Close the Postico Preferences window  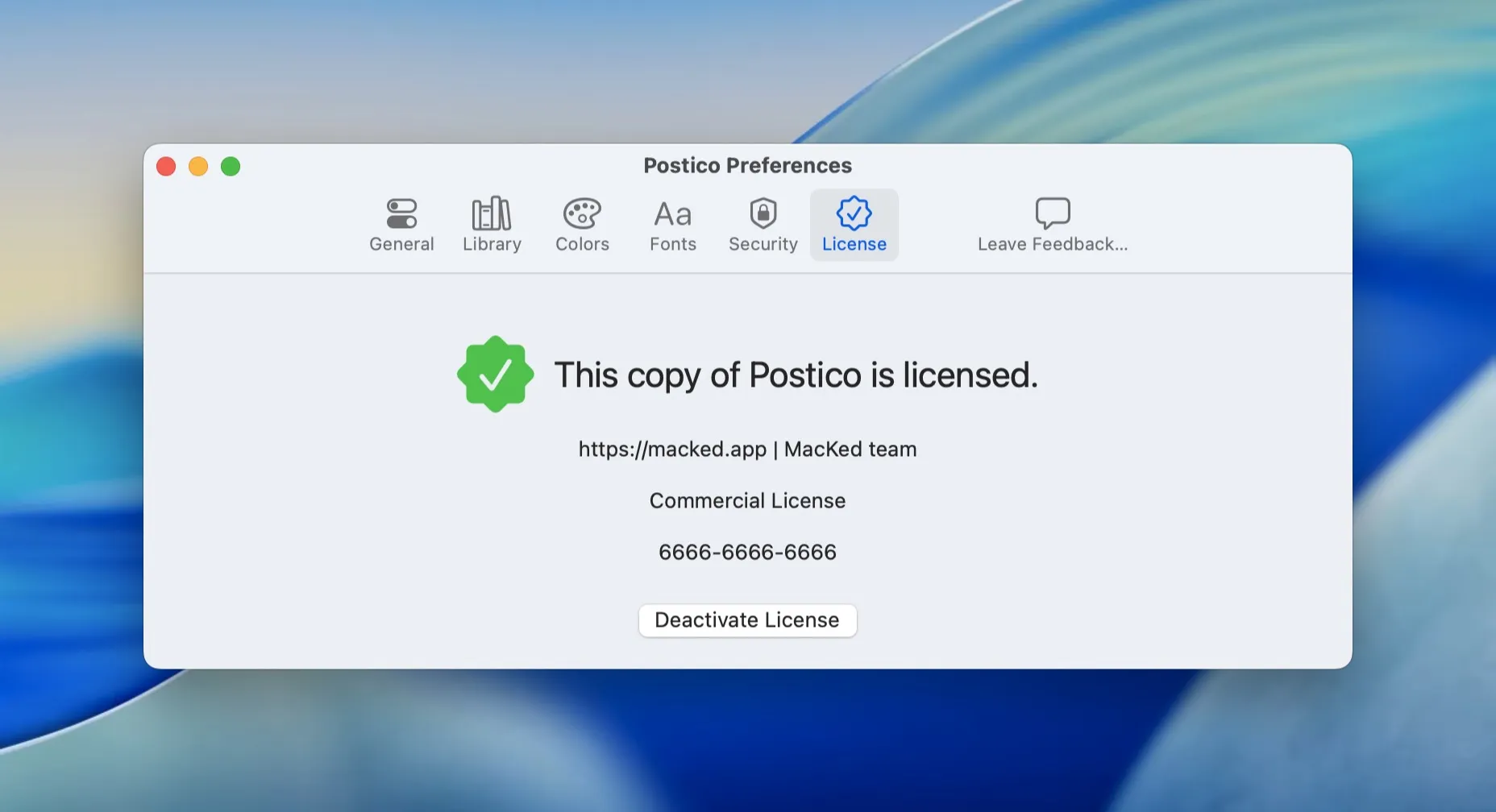point(166,166)
